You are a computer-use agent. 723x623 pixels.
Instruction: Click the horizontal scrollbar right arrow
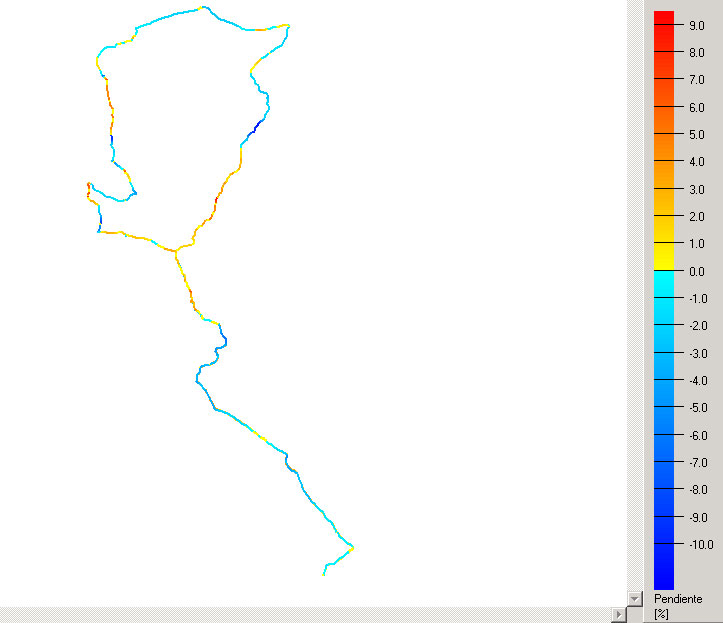tap(619, 615)
